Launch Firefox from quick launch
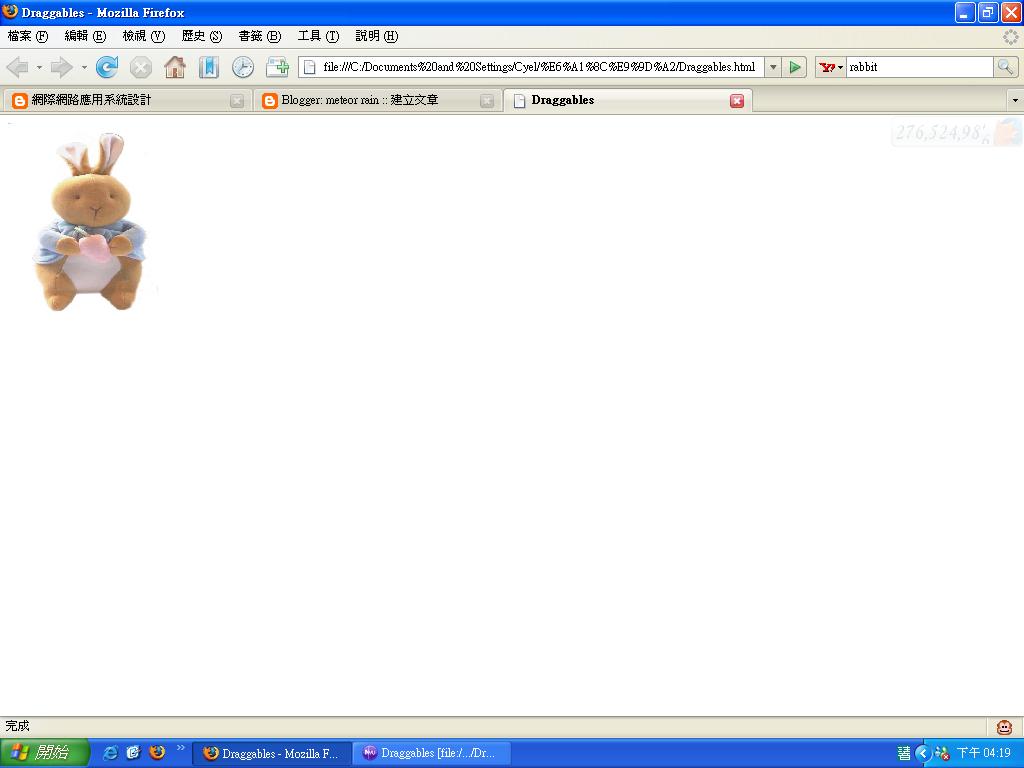The image size is (1024, 768). tap(157, 752)
